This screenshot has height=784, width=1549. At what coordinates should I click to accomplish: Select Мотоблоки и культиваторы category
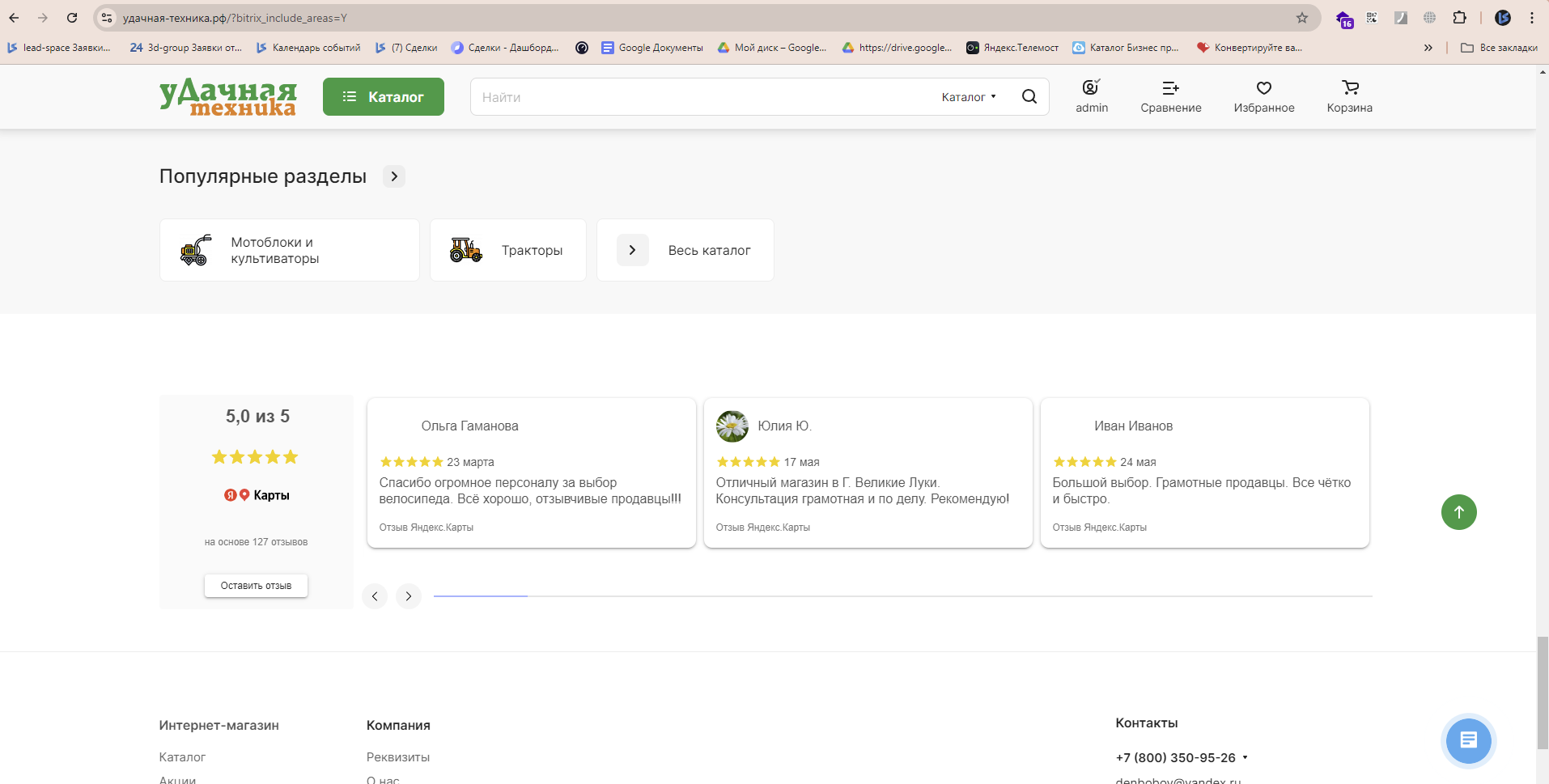click(289, 251)
